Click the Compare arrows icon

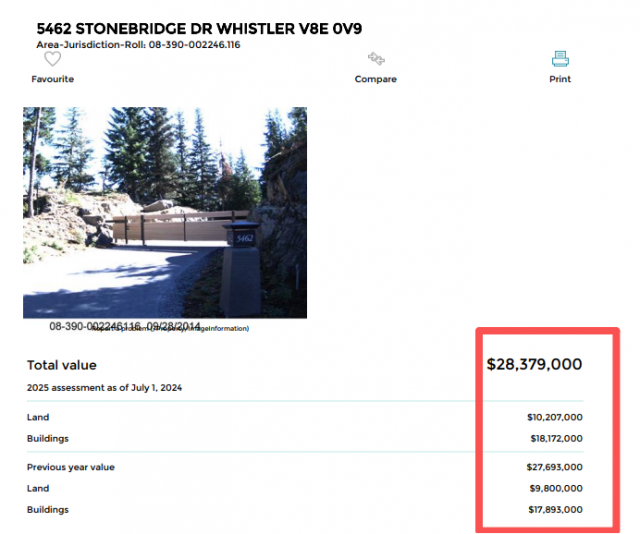[x=376, y=59]
